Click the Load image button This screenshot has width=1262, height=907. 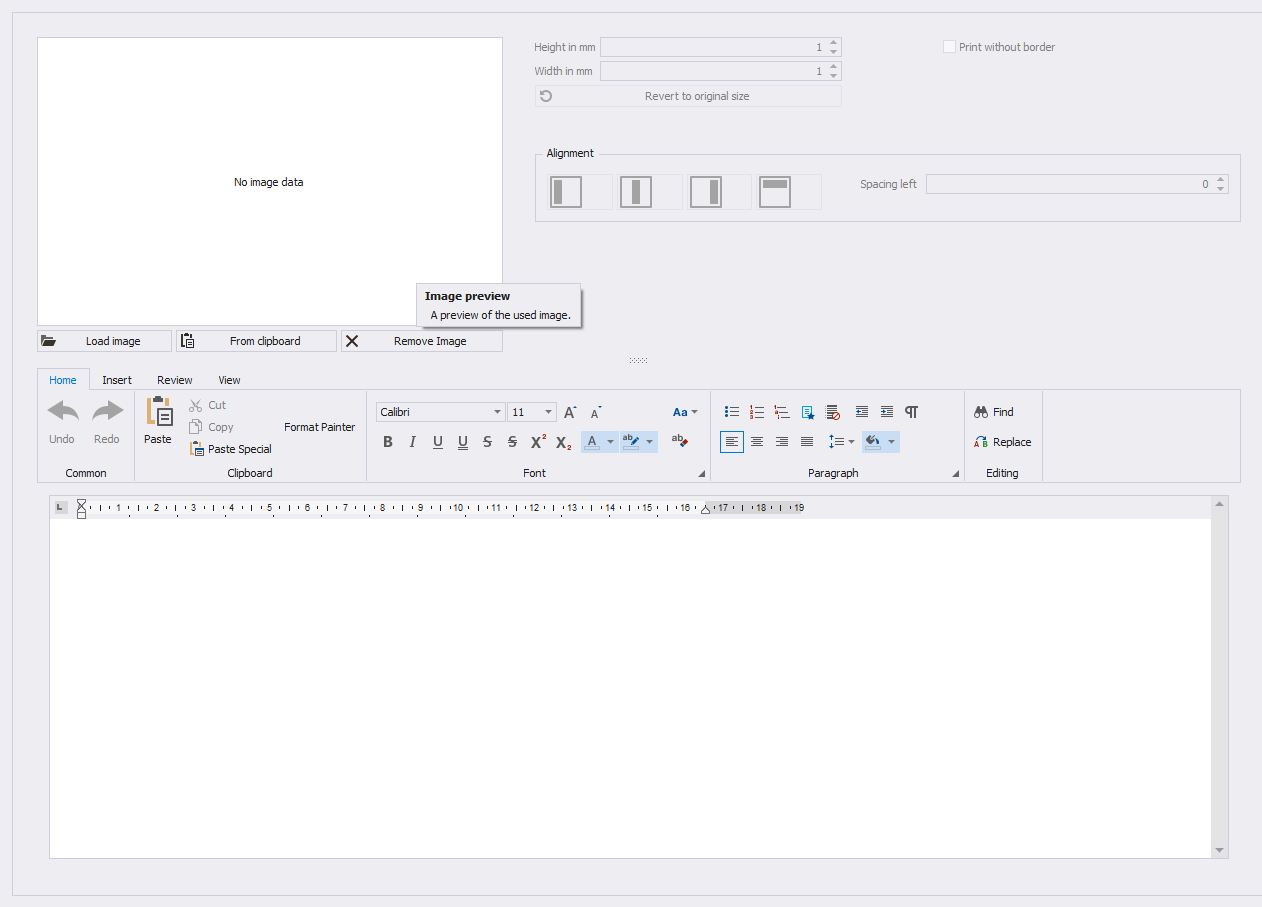105,341
